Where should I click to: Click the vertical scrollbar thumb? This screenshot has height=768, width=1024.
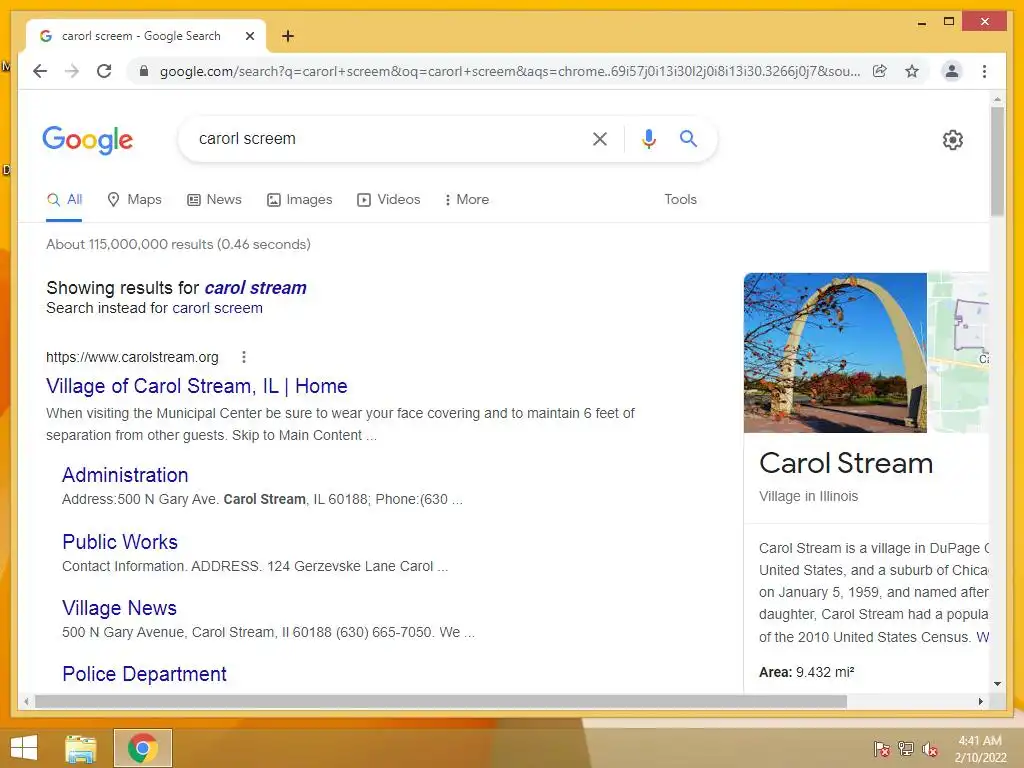(997, 161)
